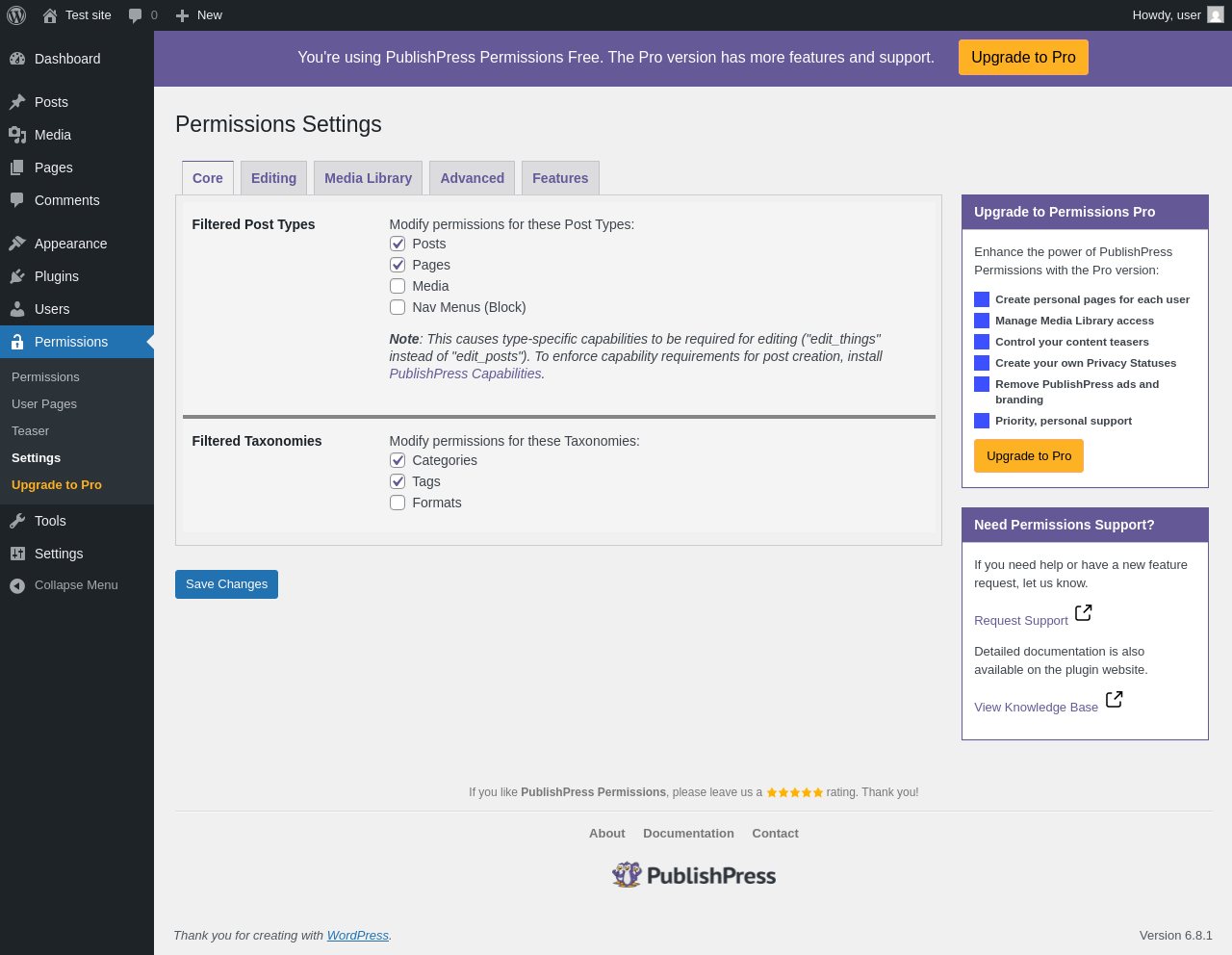
Task: Click the user avatar icon
Action: pyautogui.click(x=1216, y=14)
